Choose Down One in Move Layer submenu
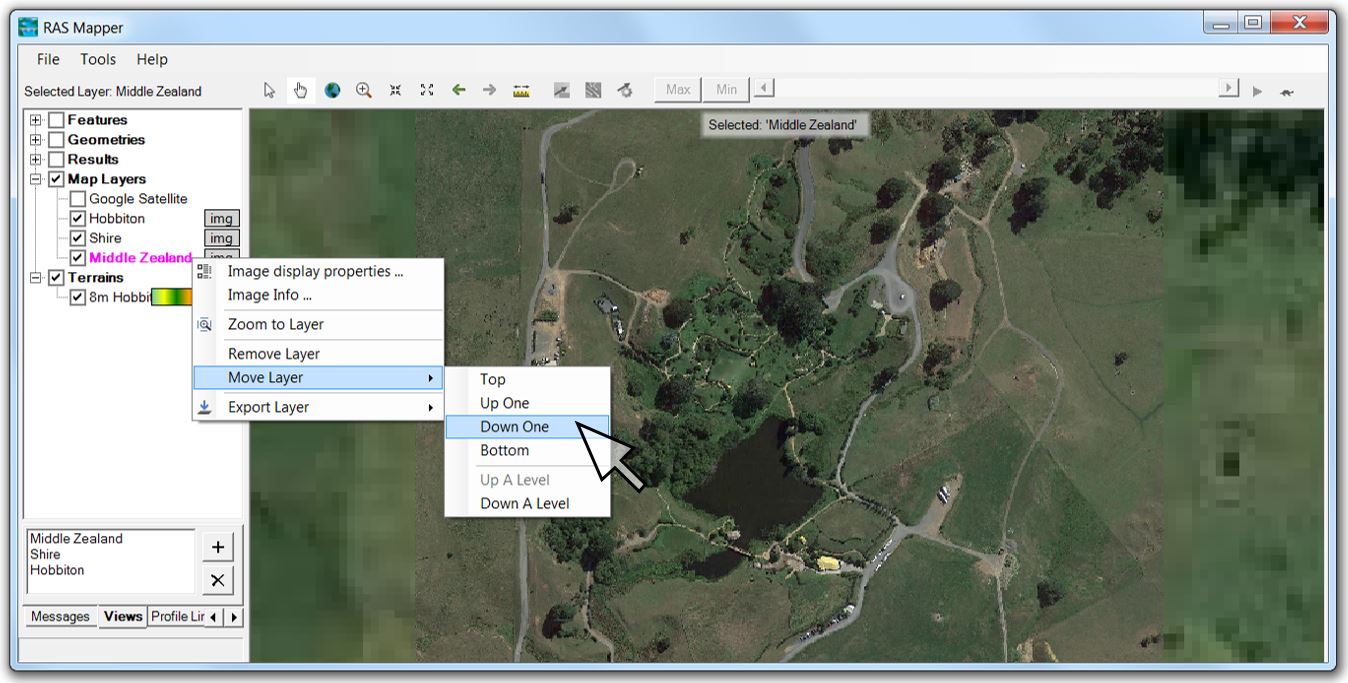The image size is (1348, 683). pyautogui.click(x=527, y=426)
